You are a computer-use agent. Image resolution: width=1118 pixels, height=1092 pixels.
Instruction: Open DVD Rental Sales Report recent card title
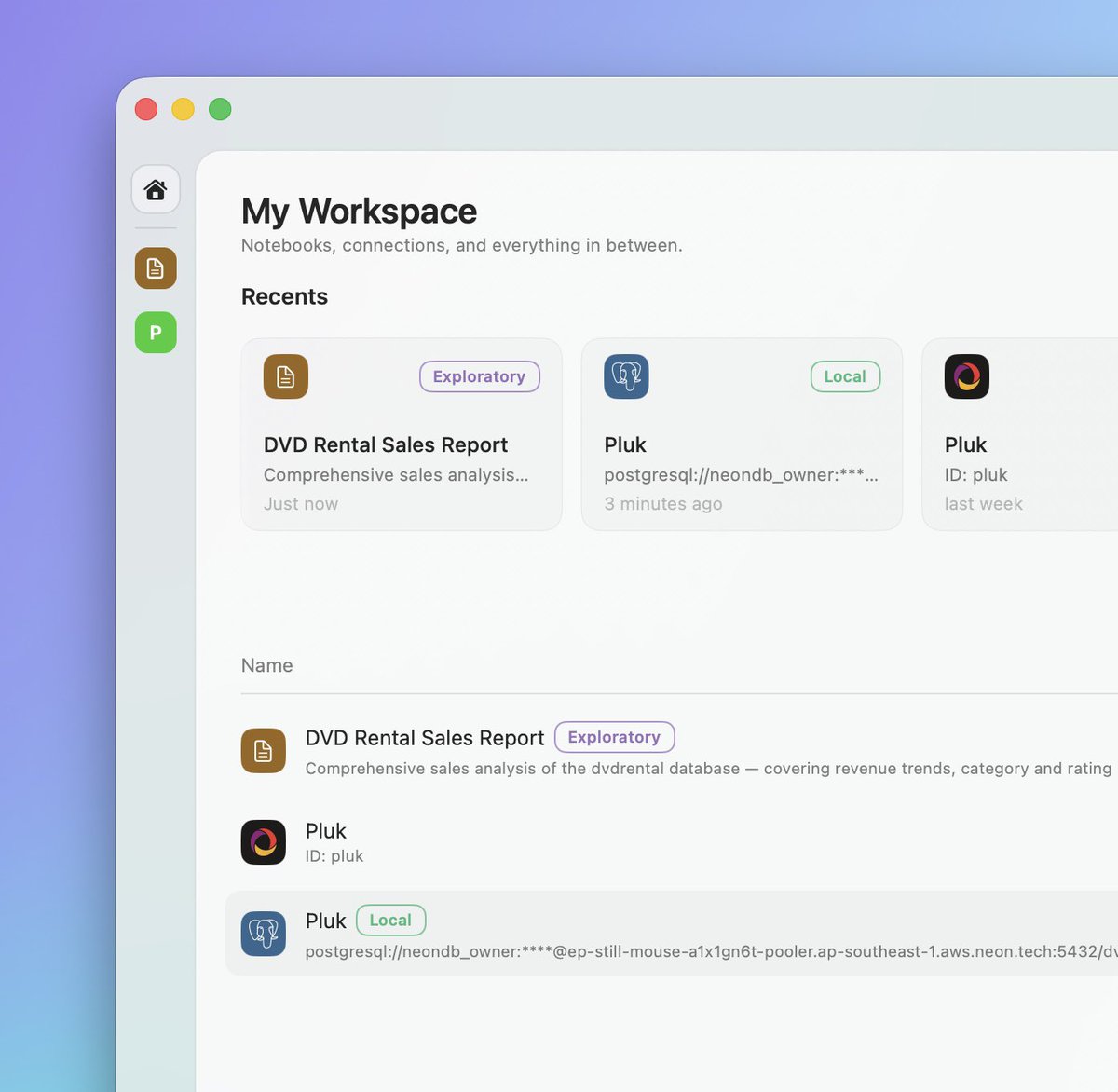pos(386,444)
